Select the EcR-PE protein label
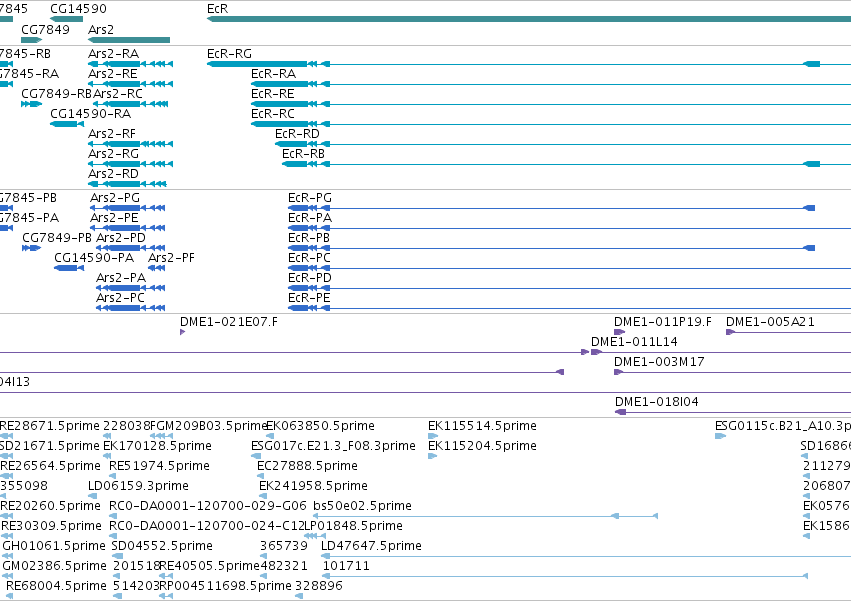This screenshot has width=851, height=601. click(309, 299)
